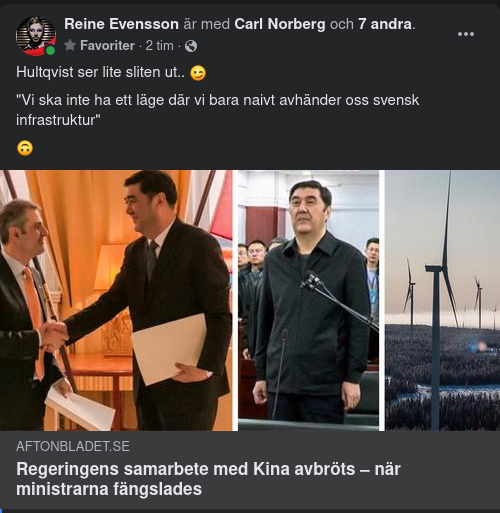Click the AFTONBLADET.SE source label
Viewport: 500px width, 513px height.
pos(73,446)
